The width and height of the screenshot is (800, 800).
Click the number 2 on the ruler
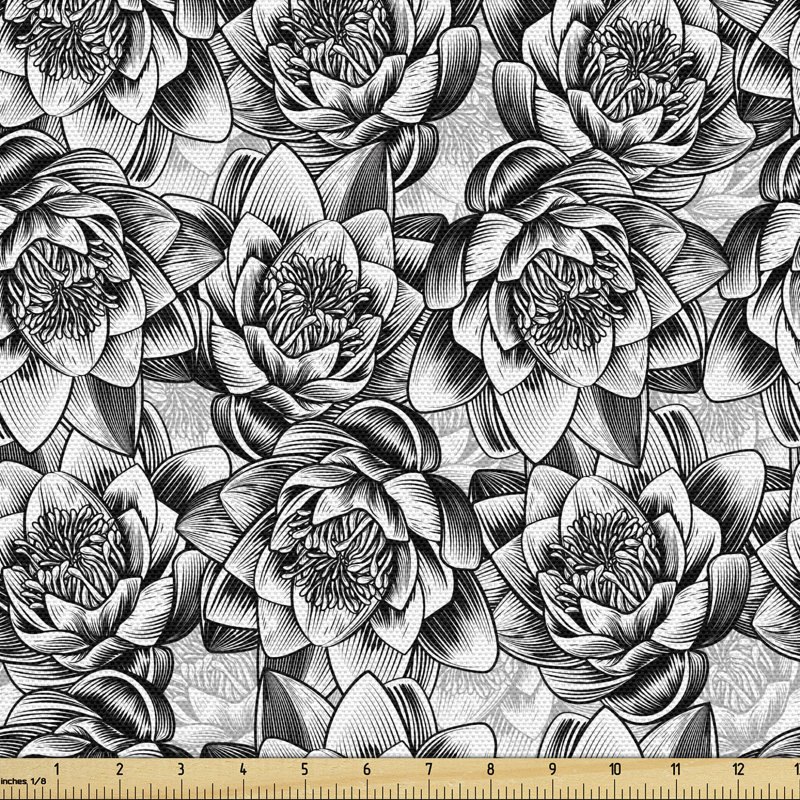(x=119, y=769)
